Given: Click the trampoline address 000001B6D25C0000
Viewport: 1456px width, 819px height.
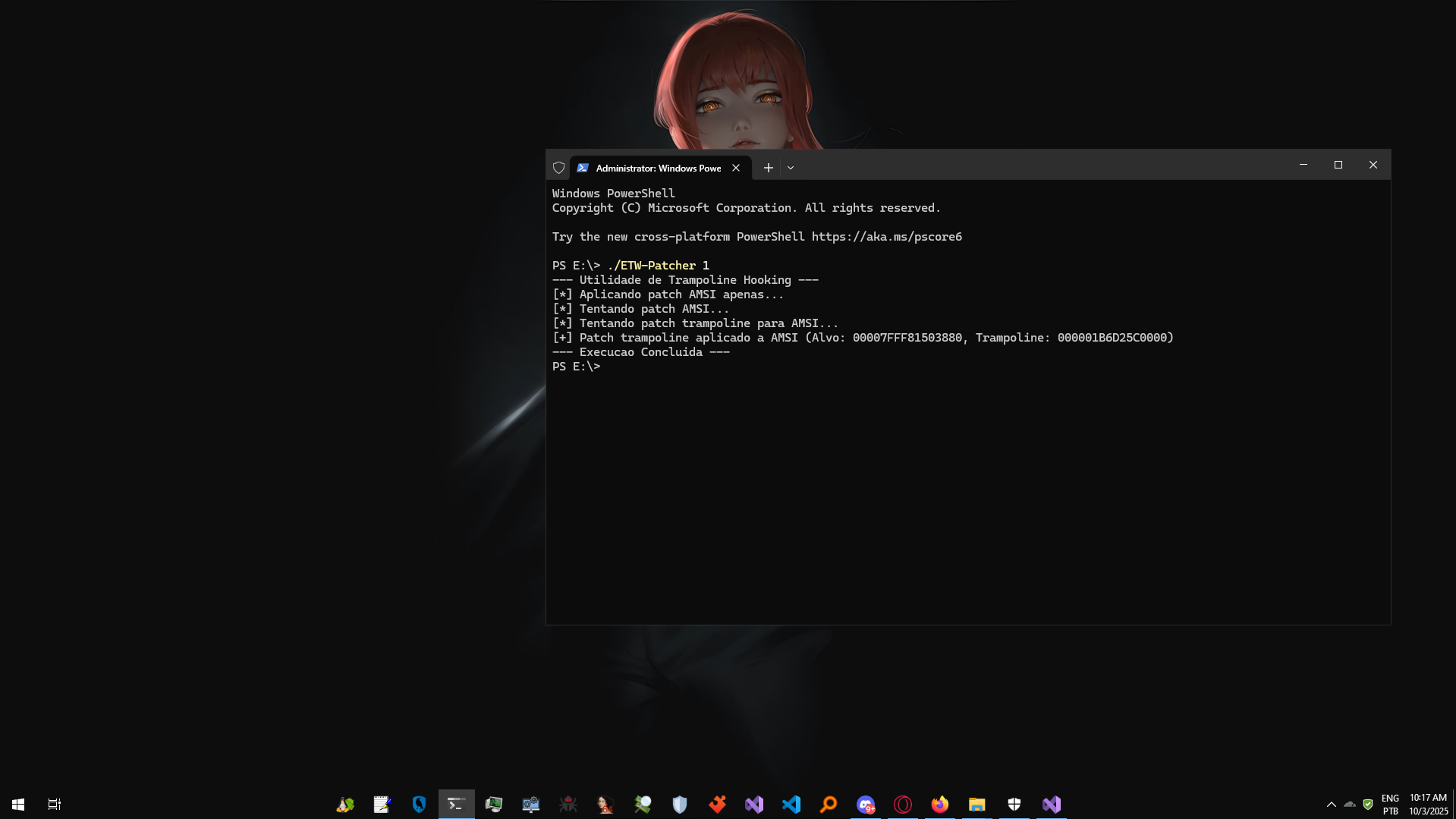Looking at the screenshot, I should (1112, 338).
